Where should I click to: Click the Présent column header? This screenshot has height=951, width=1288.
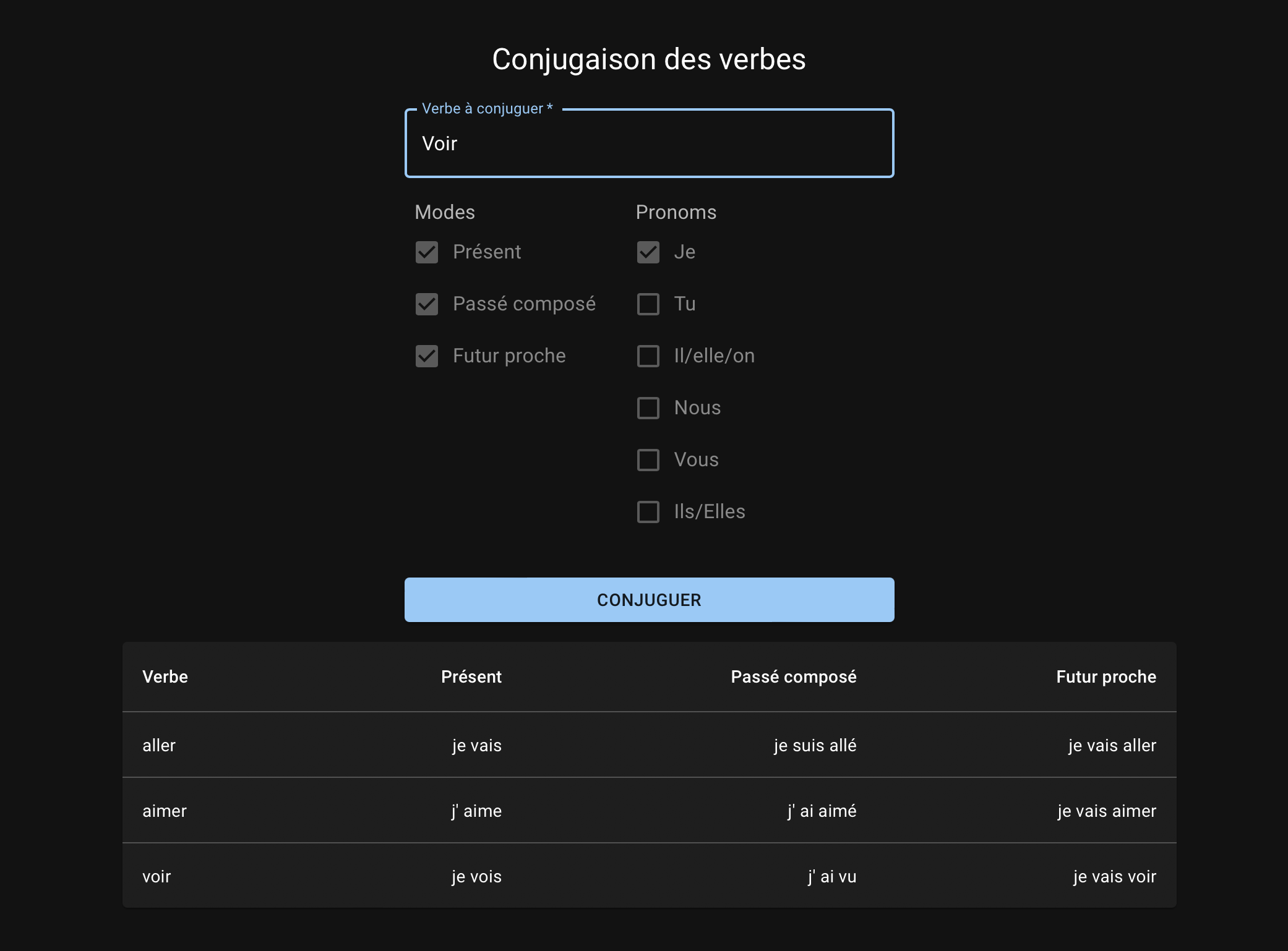coord(471,677)
